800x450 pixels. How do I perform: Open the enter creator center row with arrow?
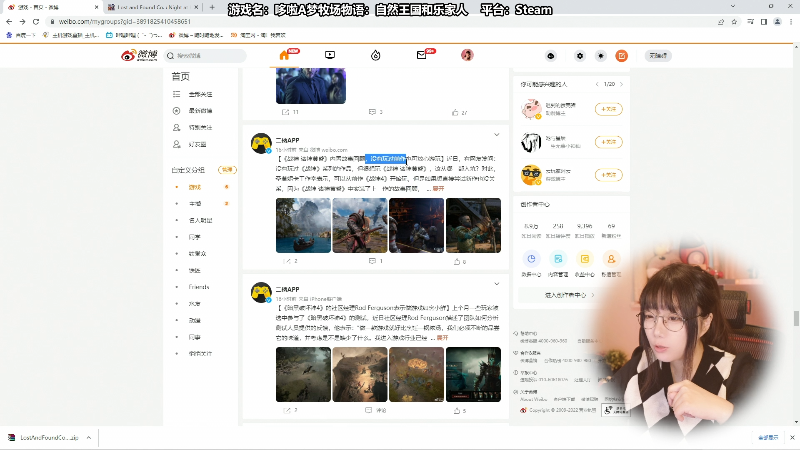[569, 295]
